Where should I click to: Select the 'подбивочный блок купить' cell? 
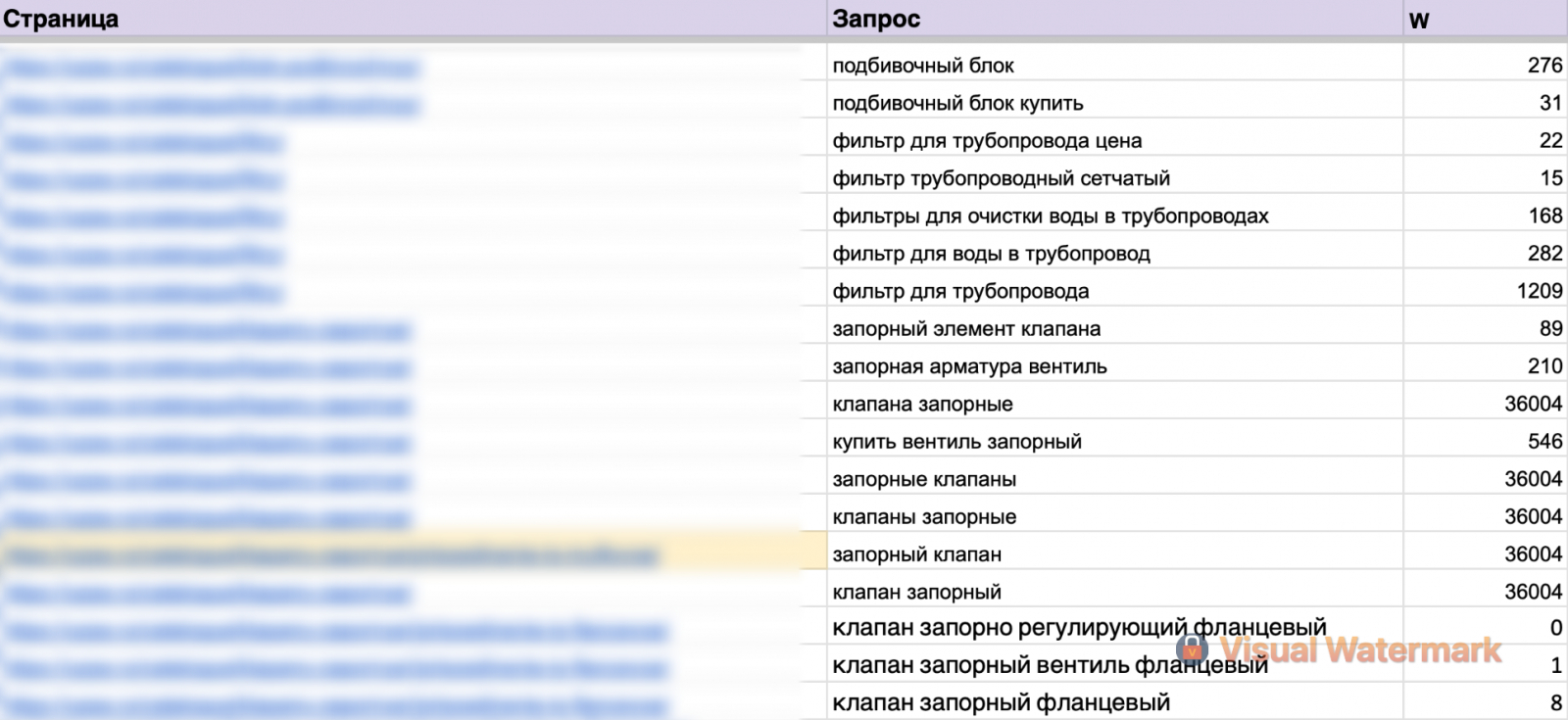point(957,103)
